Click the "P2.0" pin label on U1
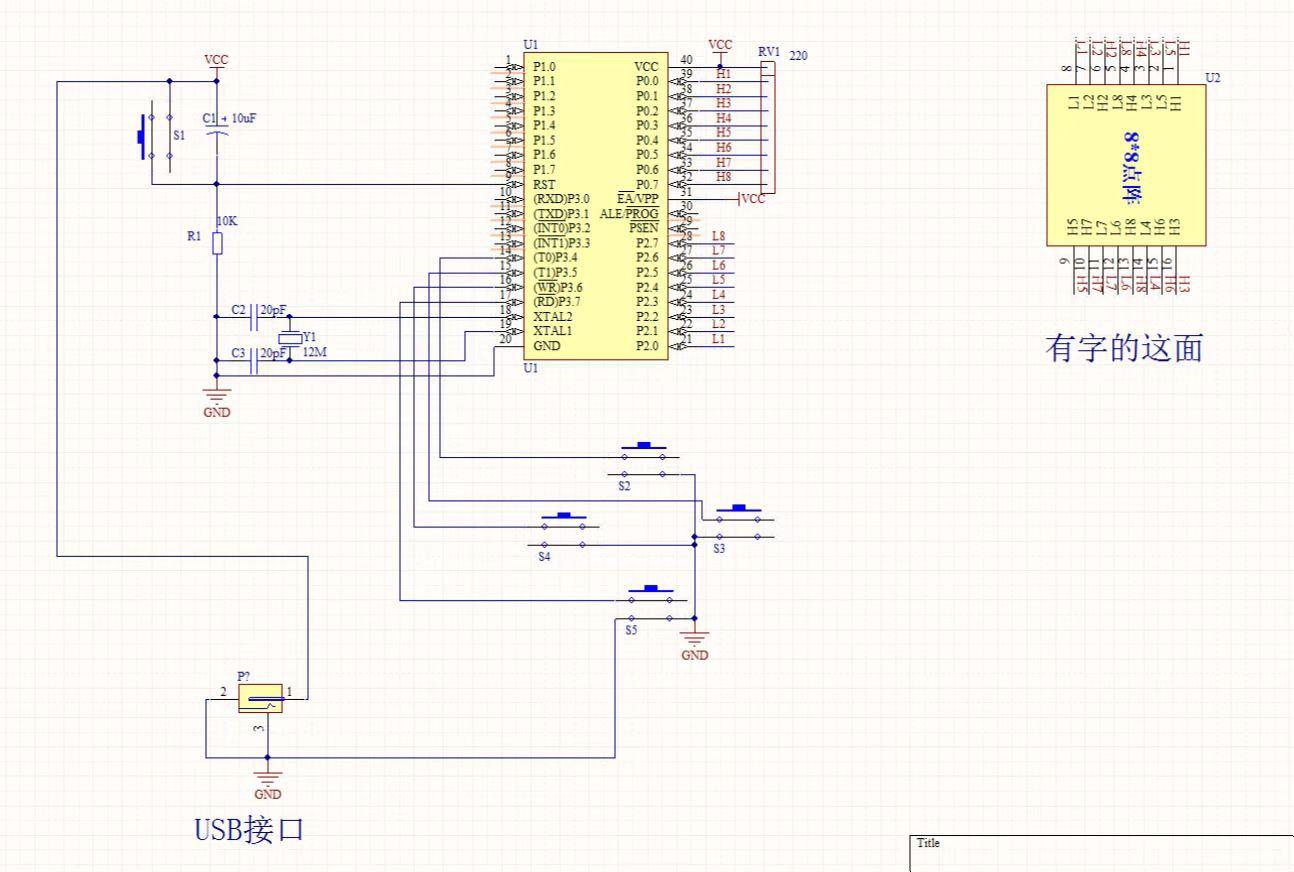This screenshot has height=872, width=1294. tap(647, 345)
